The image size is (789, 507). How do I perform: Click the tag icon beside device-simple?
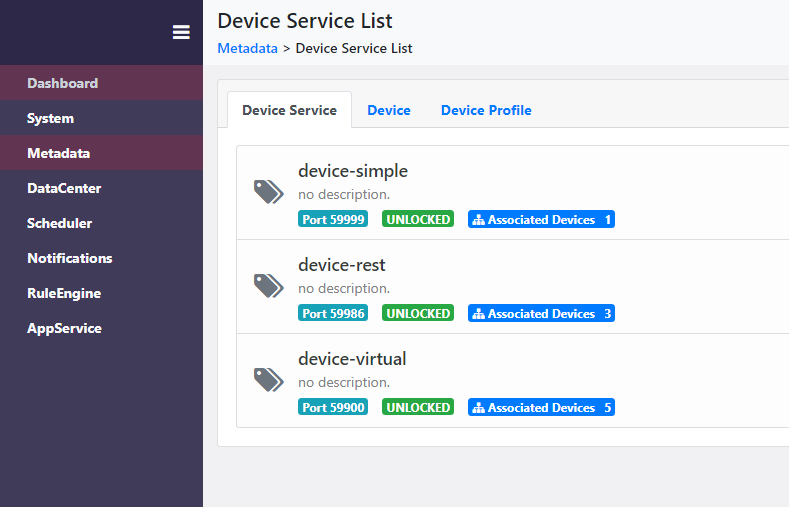coord(269,192)
